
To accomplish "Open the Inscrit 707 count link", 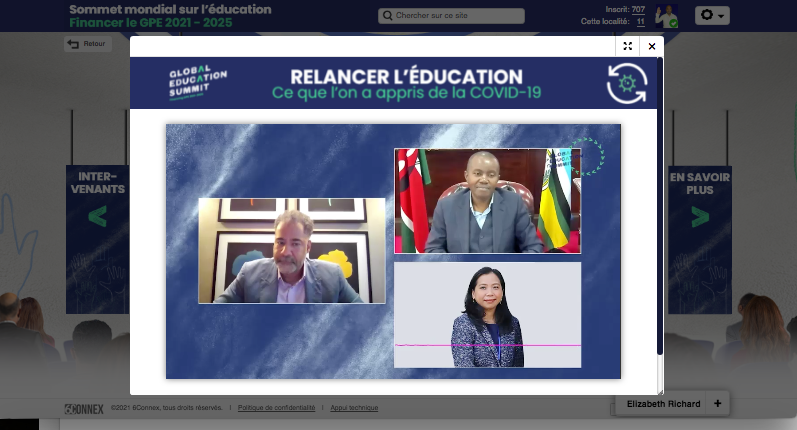I will pyautogui.click(x=638, y=10).
